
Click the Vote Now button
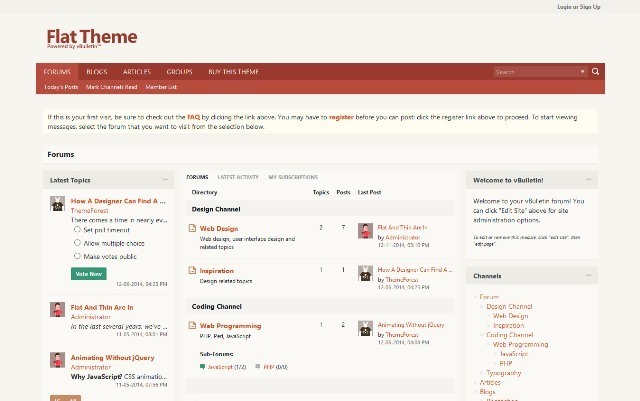click(x=89, y=274)
